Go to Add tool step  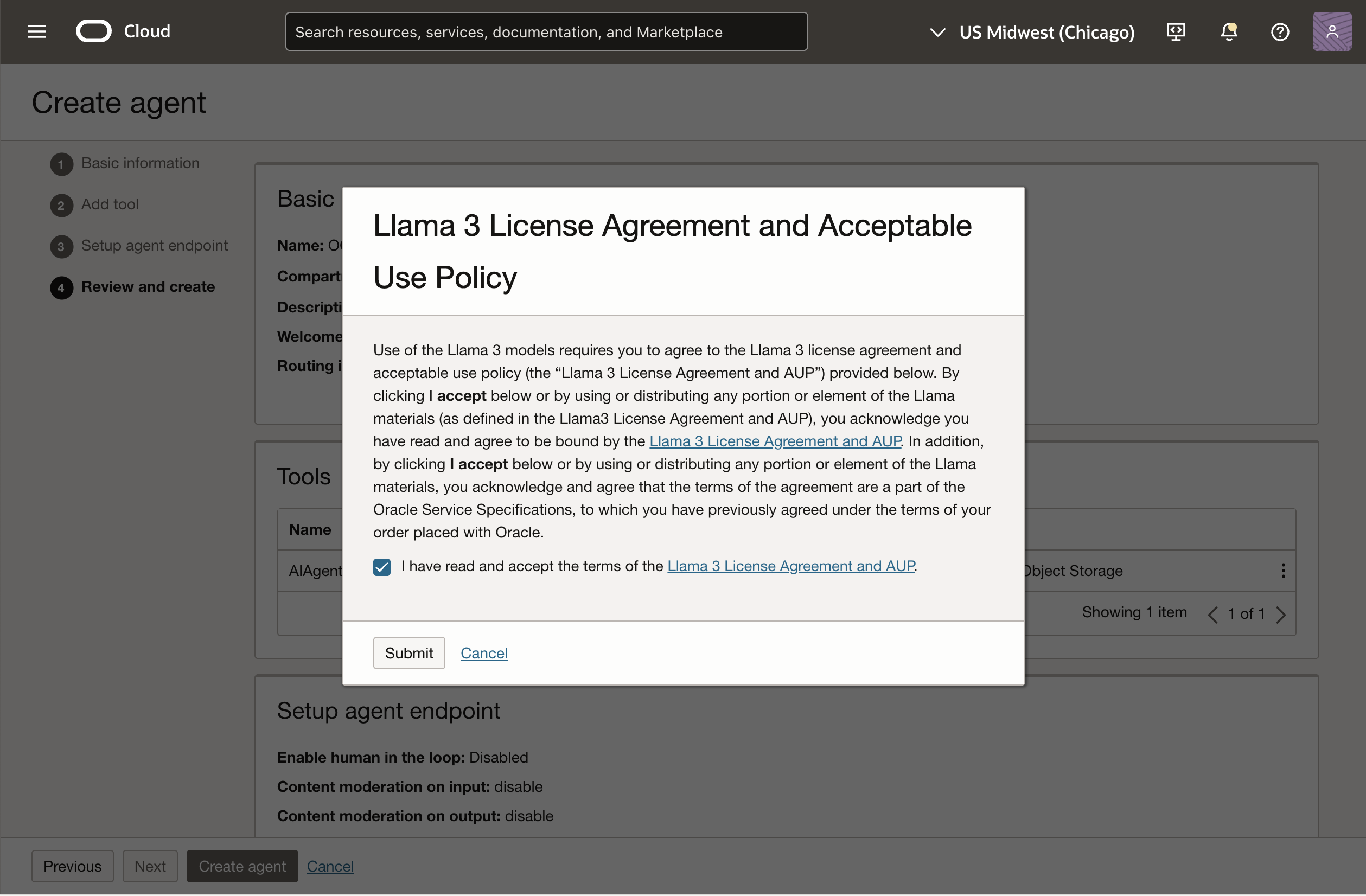[110, 204]
